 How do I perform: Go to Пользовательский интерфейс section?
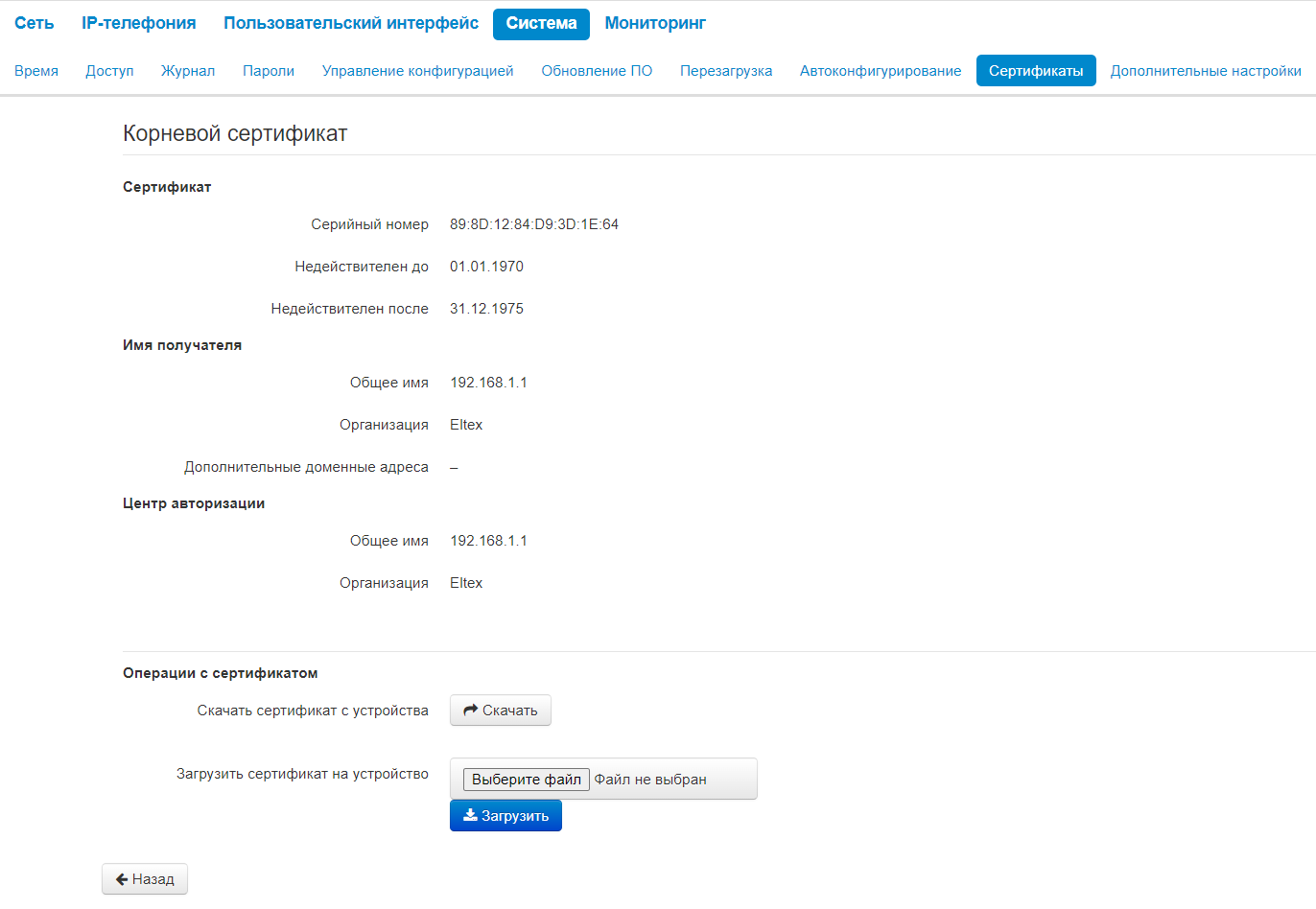351,23
